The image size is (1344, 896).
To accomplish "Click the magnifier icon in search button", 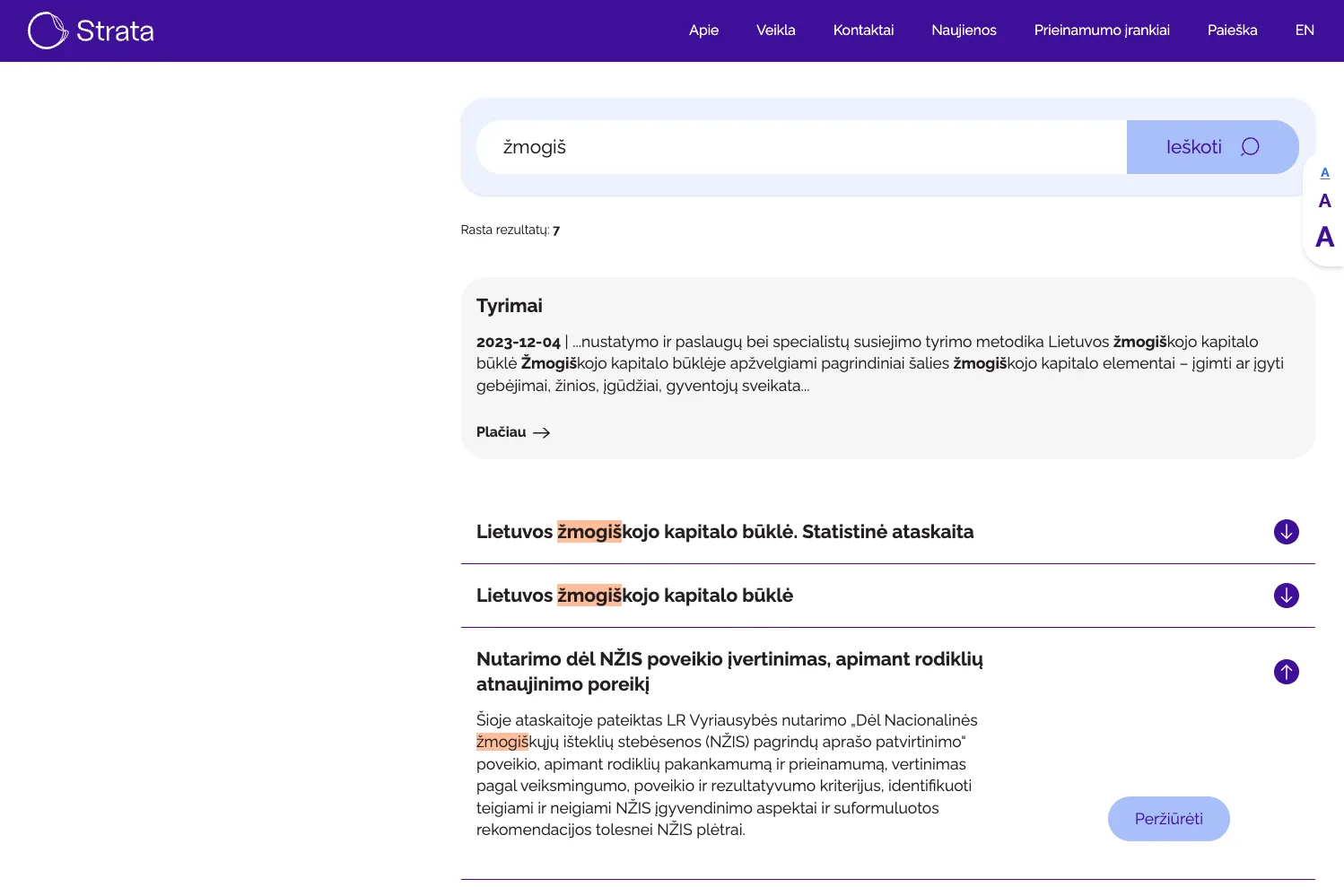I will (x=1250, y=147).
